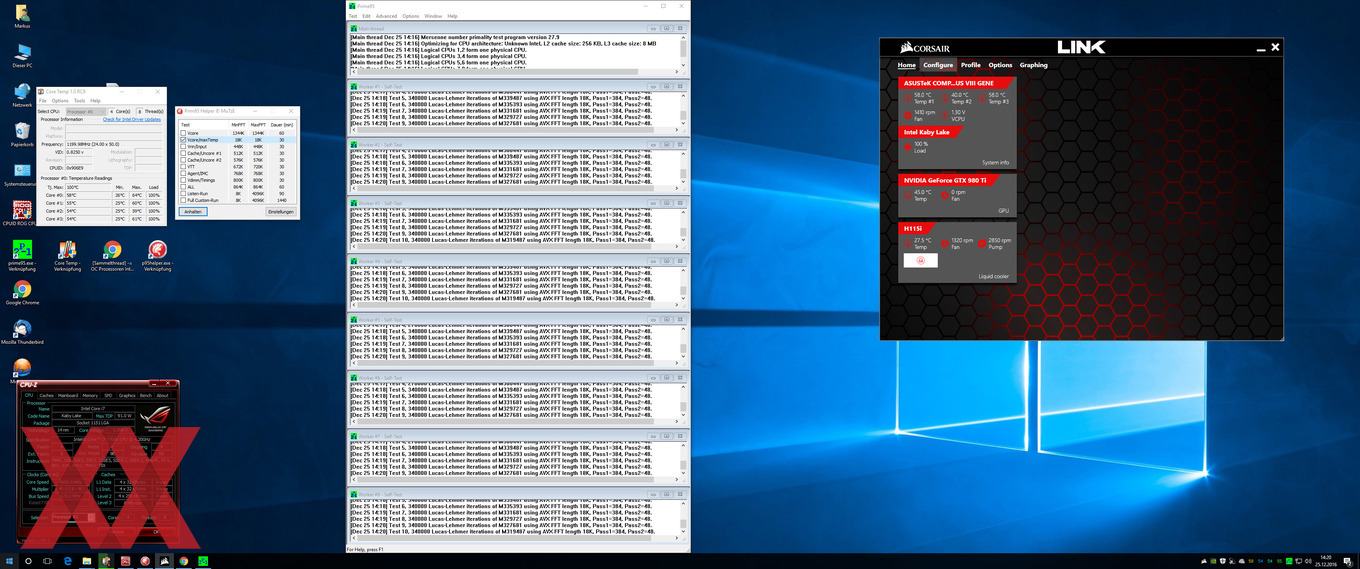
Task: Open the Edit menu in Prime95
Action: (x=366, y=16)
